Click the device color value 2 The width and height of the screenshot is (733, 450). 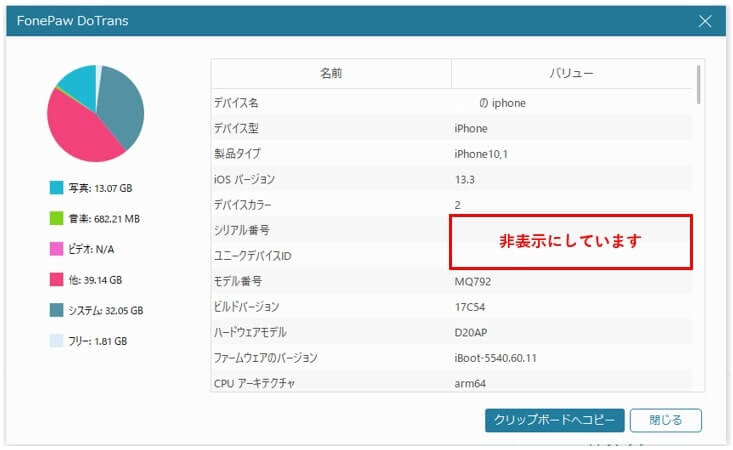click(x=458, y=205)
